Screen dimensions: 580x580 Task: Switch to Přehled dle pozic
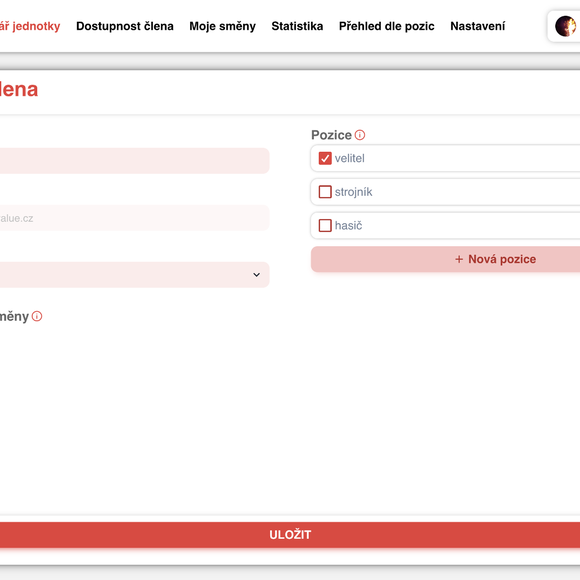[x=387, y=26]
